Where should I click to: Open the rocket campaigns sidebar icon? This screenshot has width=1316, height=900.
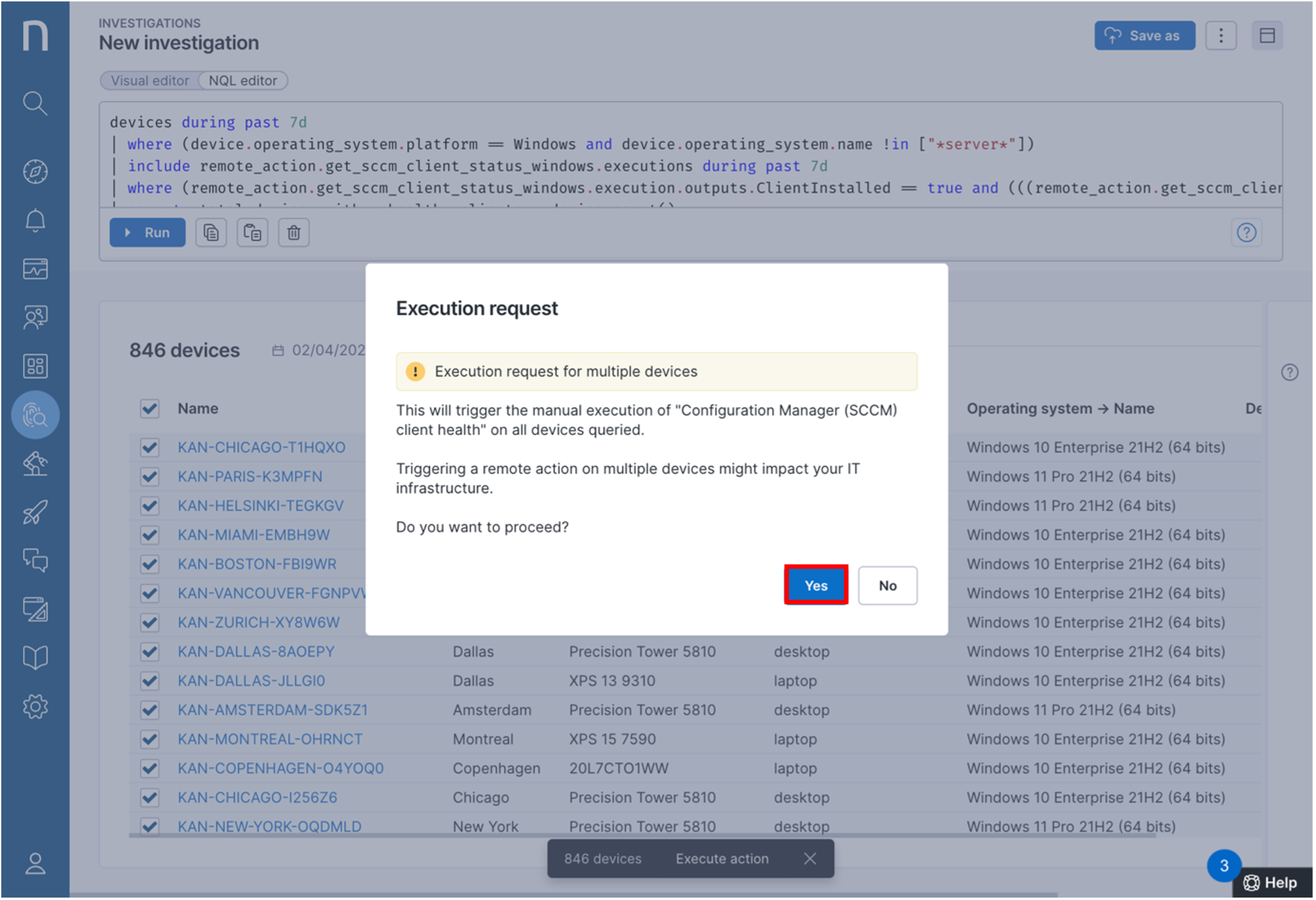[35, 512]
